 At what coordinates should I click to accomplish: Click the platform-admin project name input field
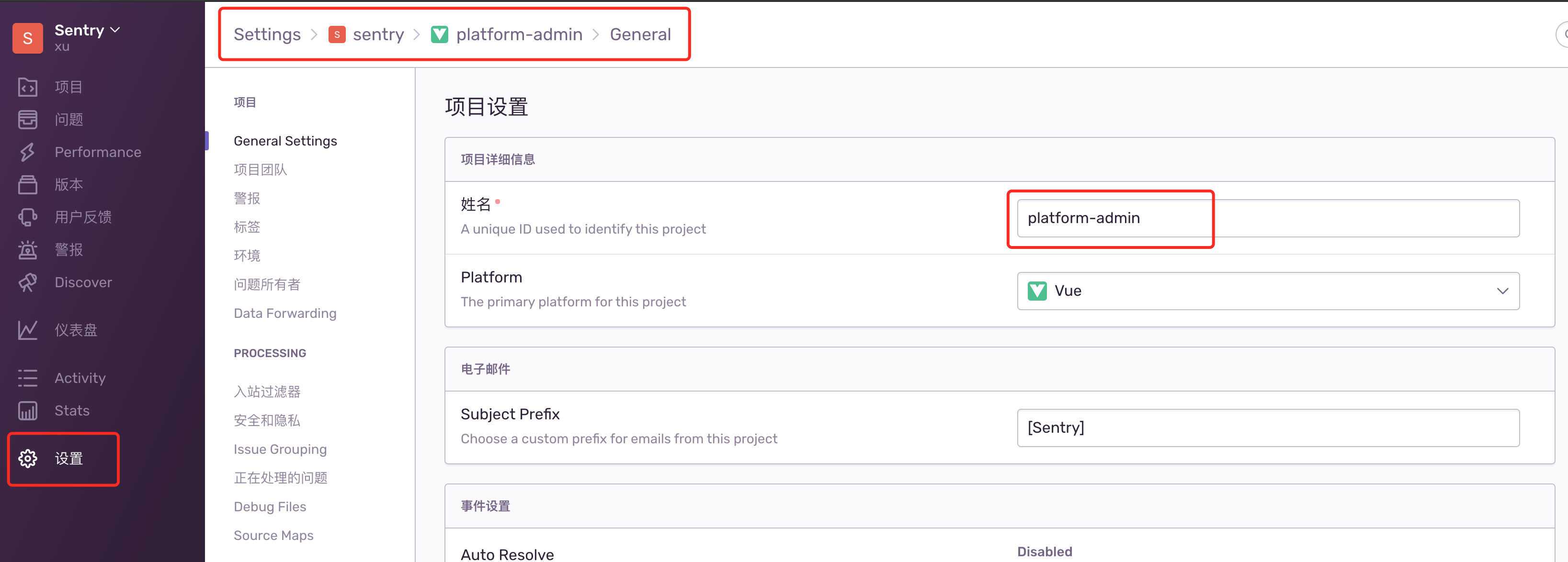1113,217
